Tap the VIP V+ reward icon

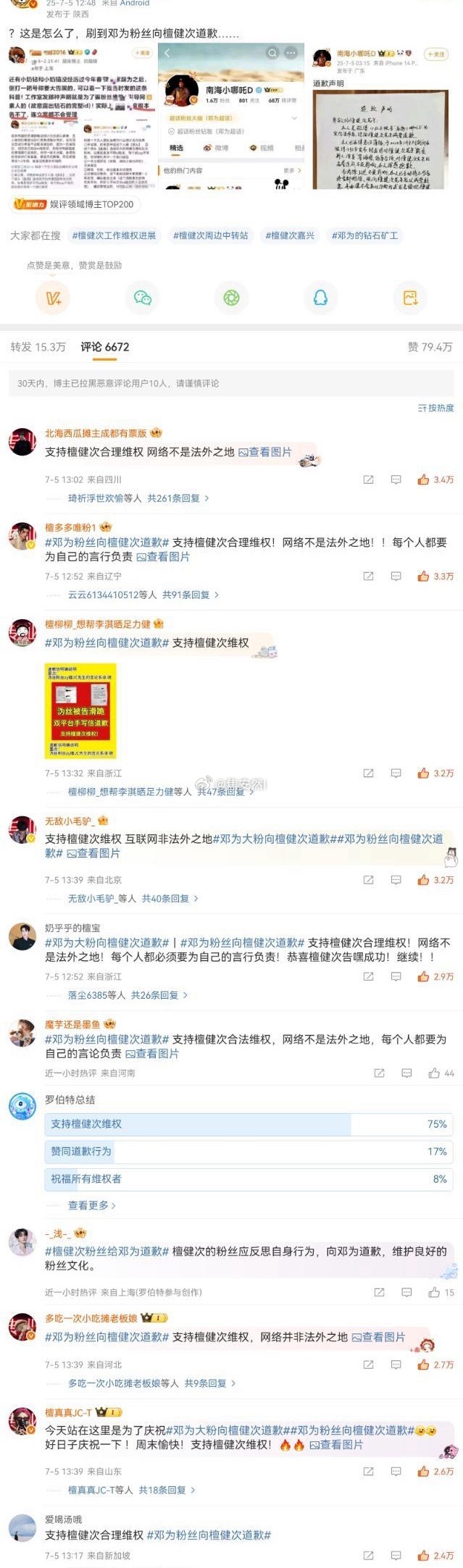click(x=53, y=298)
